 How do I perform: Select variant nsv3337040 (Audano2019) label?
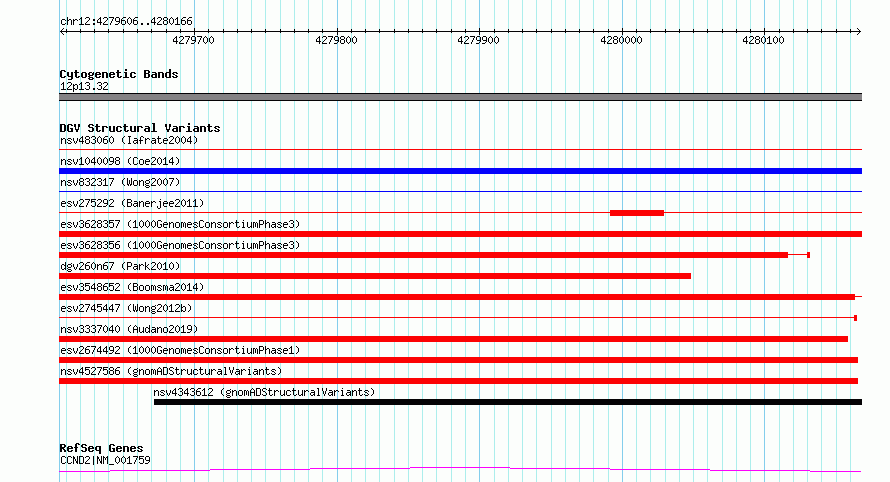point(129,329)
